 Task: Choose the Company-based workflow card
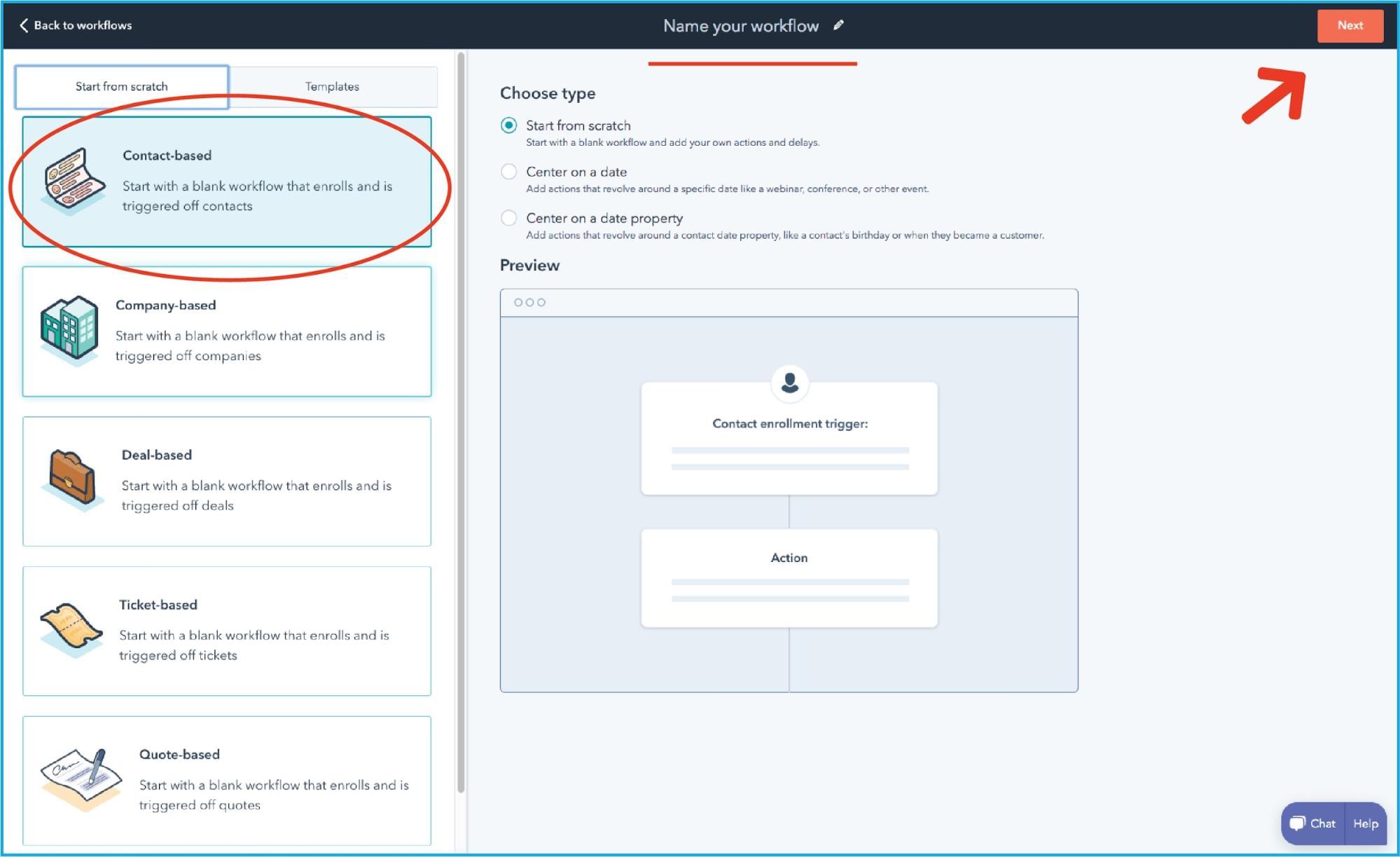[227, 331]
